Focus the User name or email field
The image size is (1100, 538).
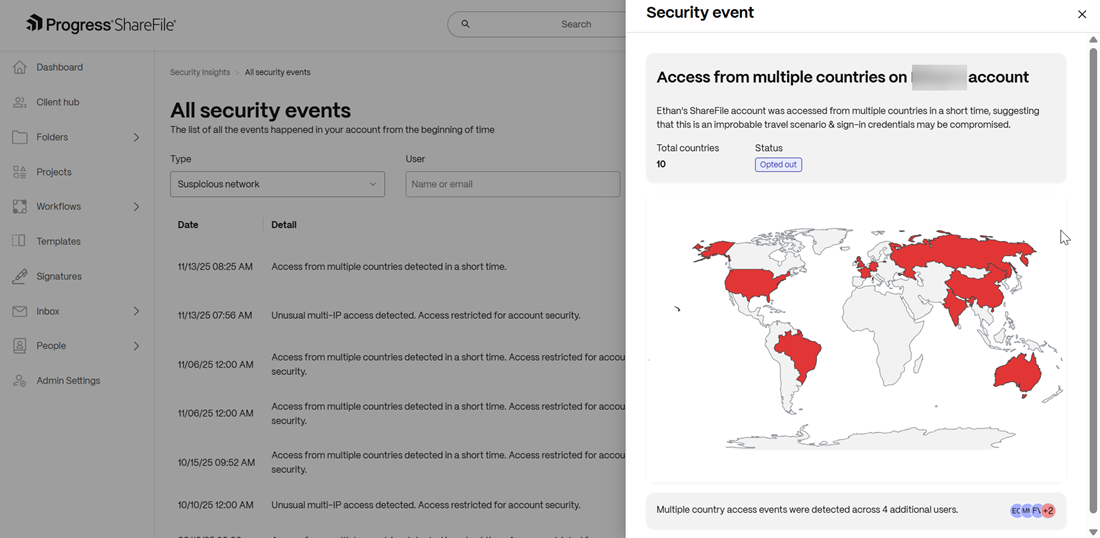513,184
